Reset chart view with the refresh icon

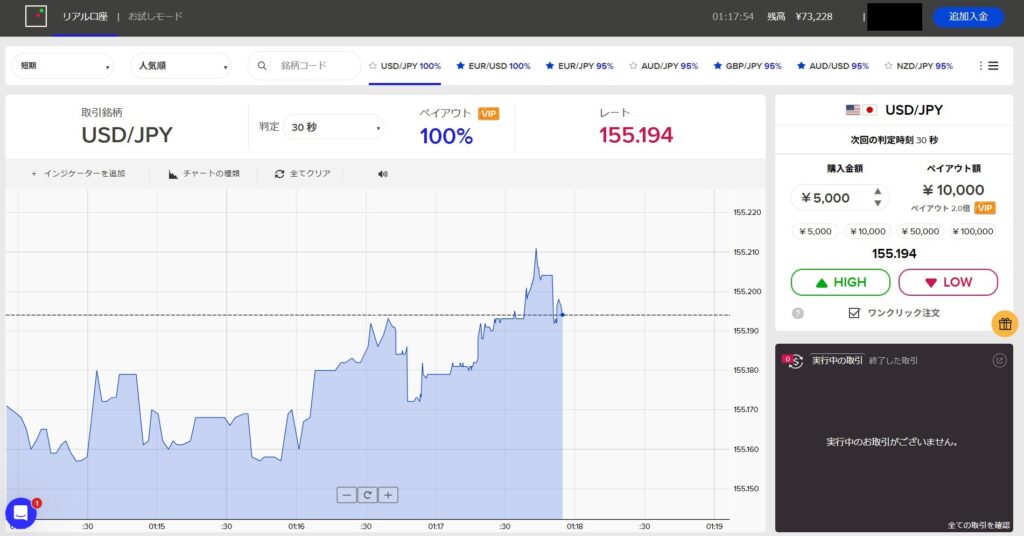[x=367, y=494]
